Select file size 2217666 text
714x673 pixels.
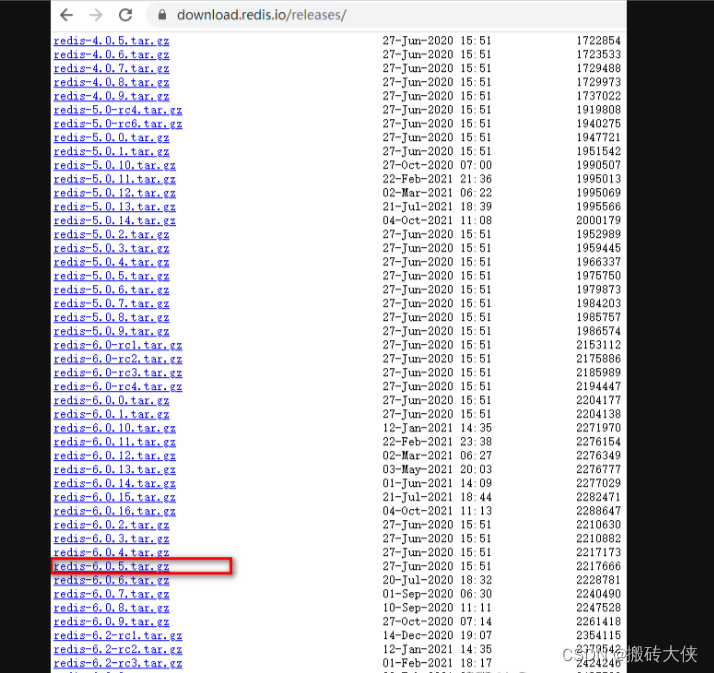coord(598,566)
